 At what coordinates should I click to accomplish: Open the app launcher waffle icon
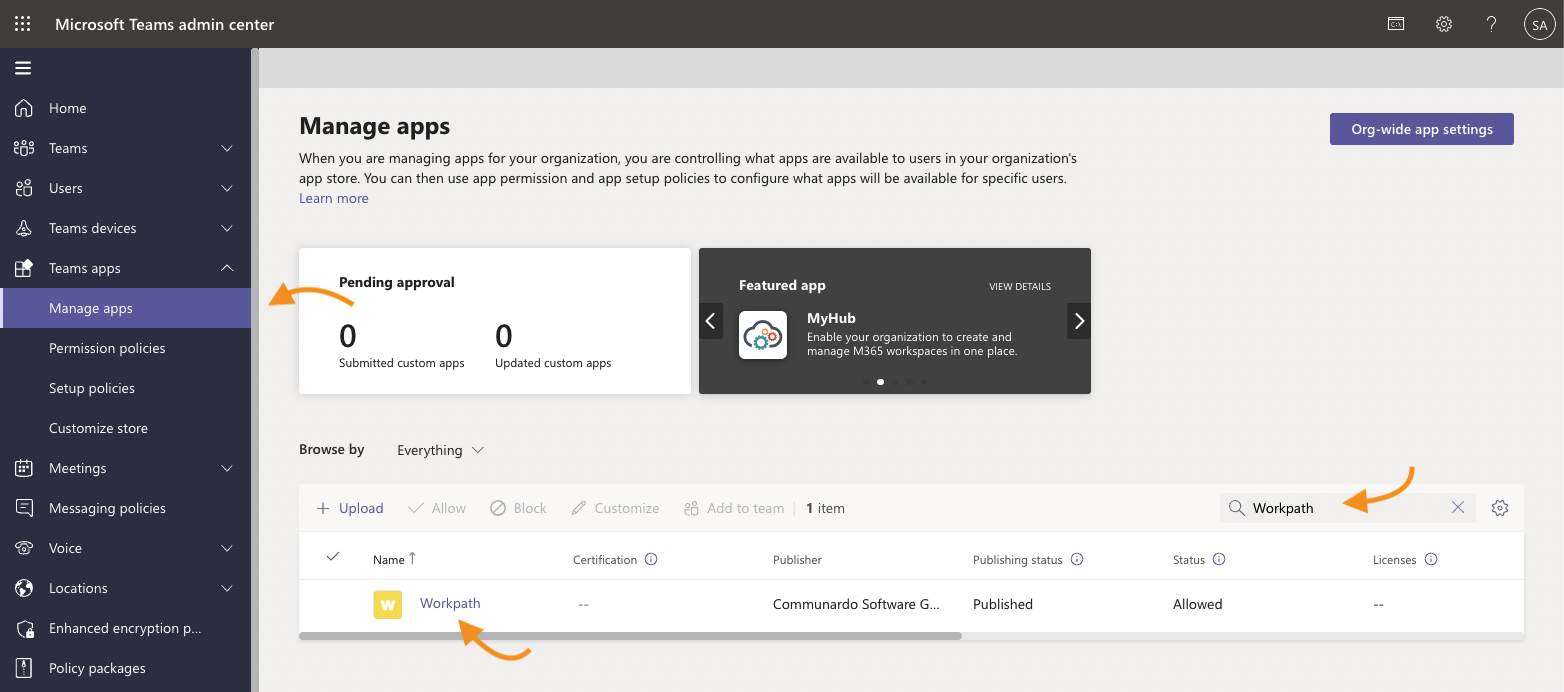coord(22,24)
